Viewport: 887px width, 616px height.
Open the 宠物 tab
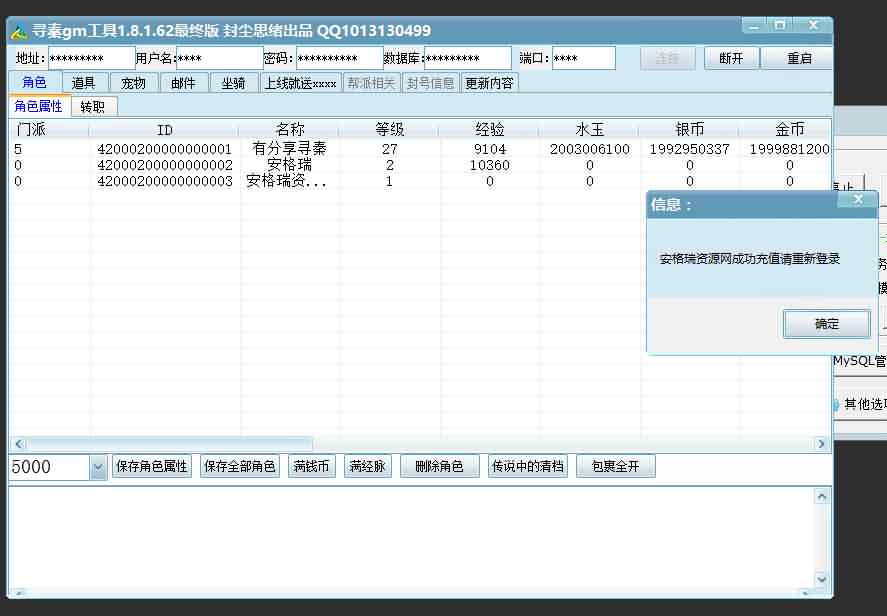[x=133, y=83]
